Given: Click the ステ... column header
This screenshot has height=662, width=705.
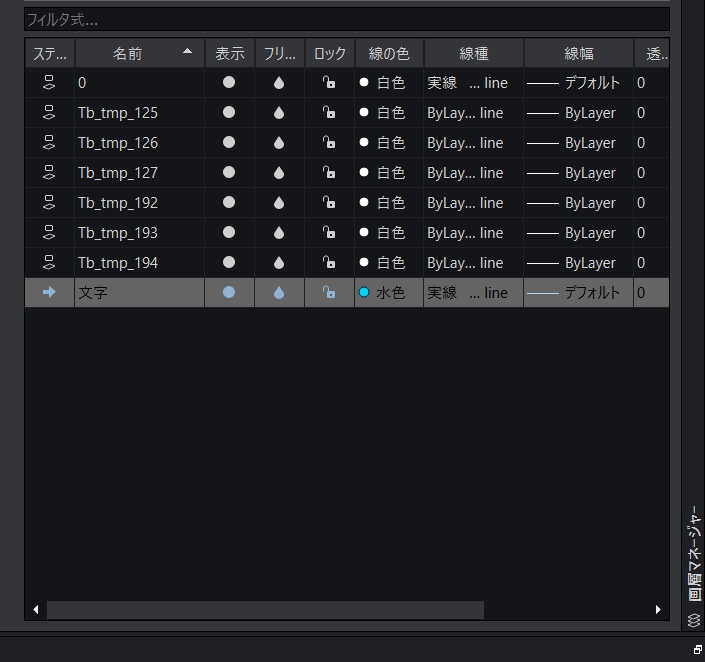Looking at the screenshot, I should click(50, 54).
